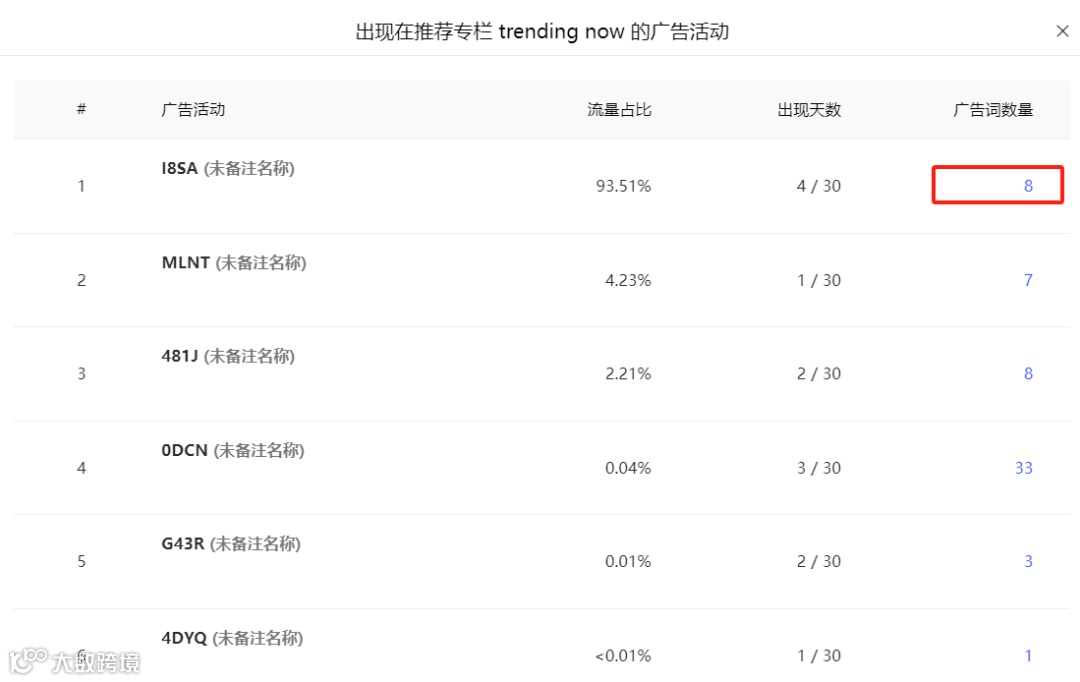This screenshot has width=1080, height=682.
Task: Click the 广告活动 column header
Action: point(193,110)
